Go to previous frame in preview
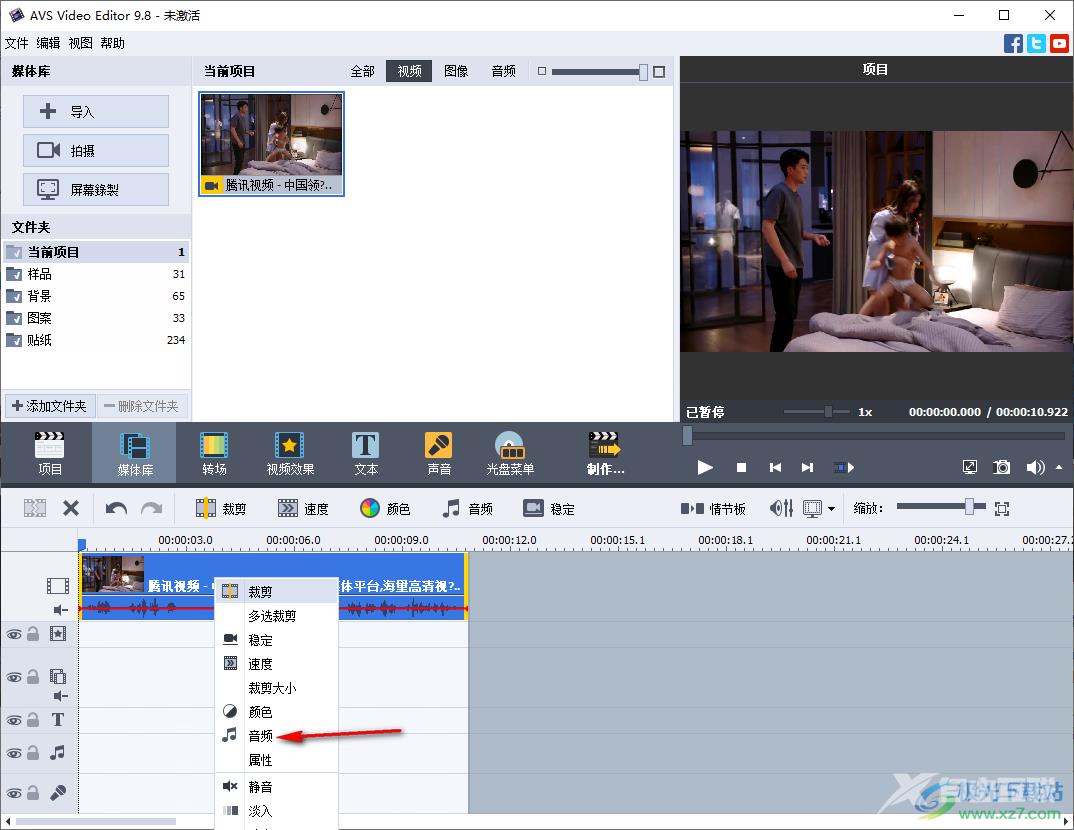Screen dimensions: 1074x830 775,467
